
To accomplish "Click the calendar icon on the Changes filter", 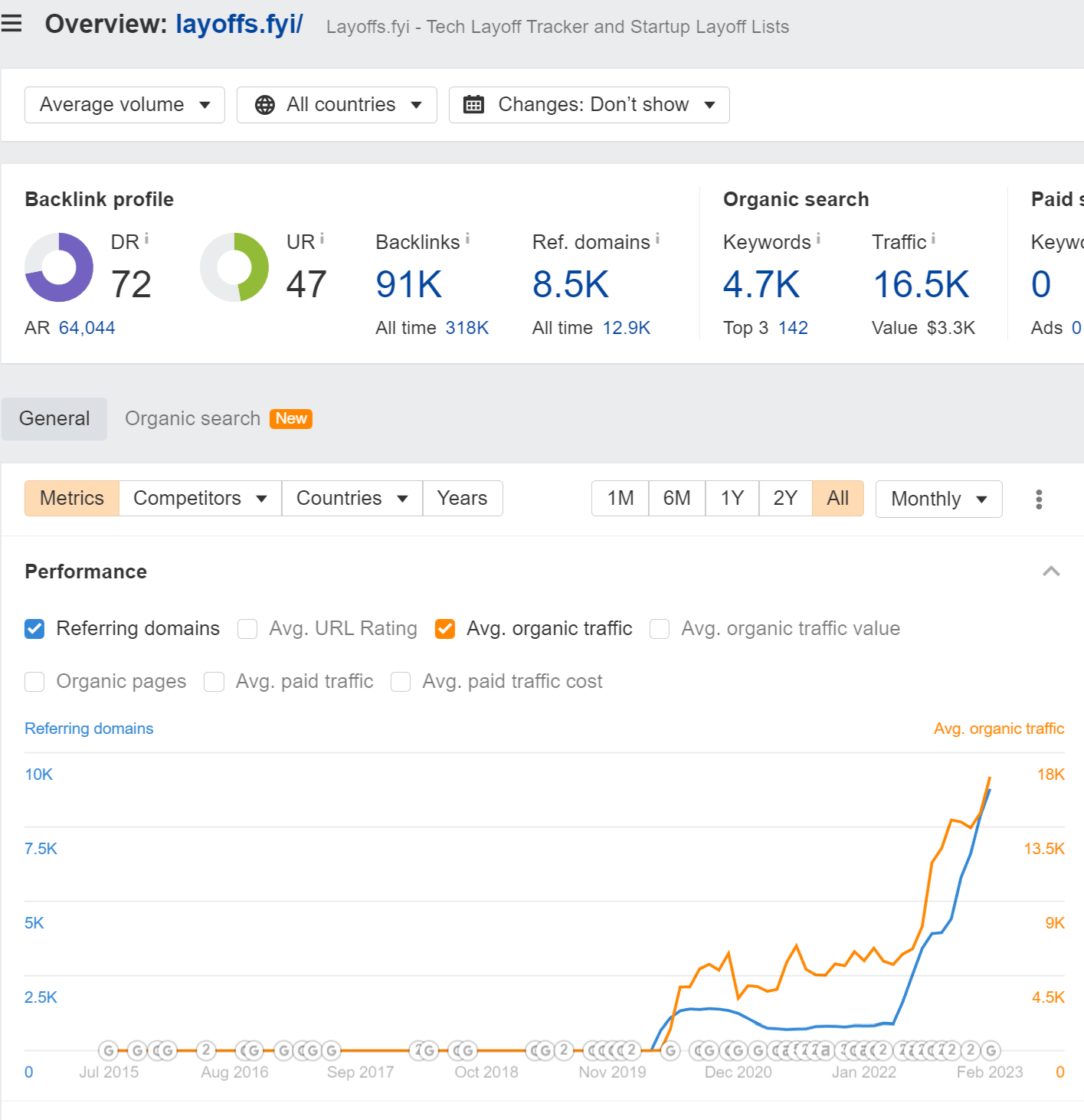I will 475,105.
